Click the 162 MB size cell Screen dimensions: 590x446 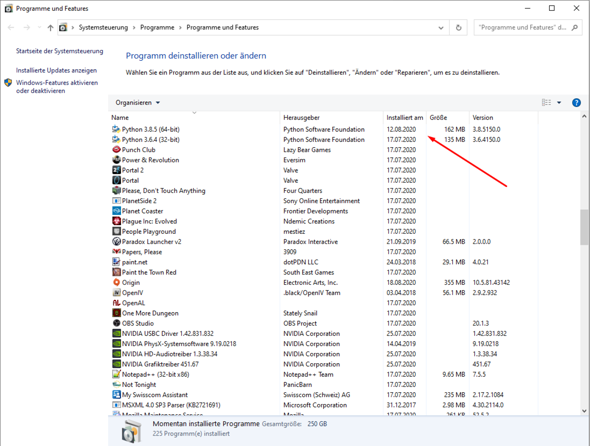(x=455, y=129)
